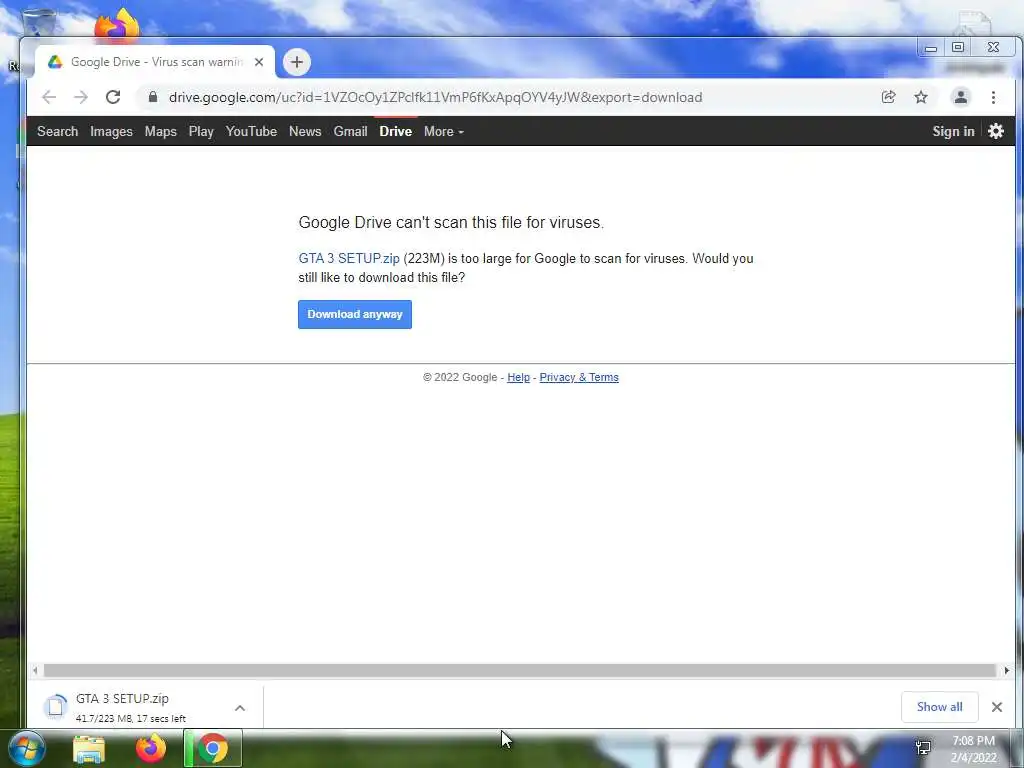Click the horizontal scrollbar track
Viewport: 1024px width, 768px height.
[x=520, y=670]
